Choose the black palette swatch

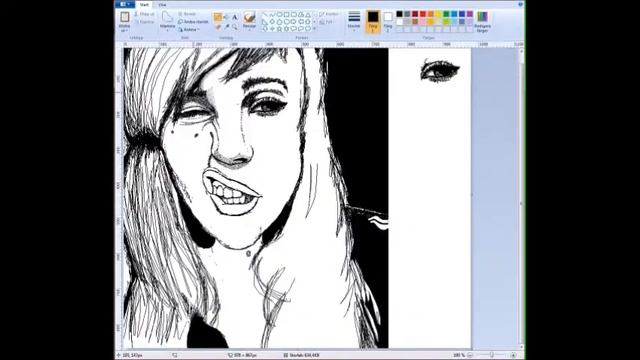coord(399,14)
